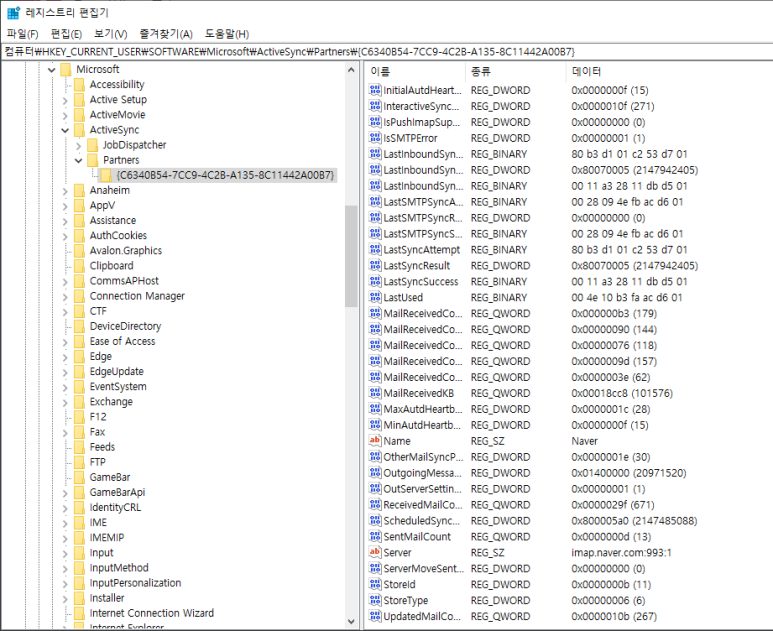This screenshot has height=631, width=773.
Task: Select the ServerMoveSent... value name
Action: pyautogui.click(x=423, y=568)
